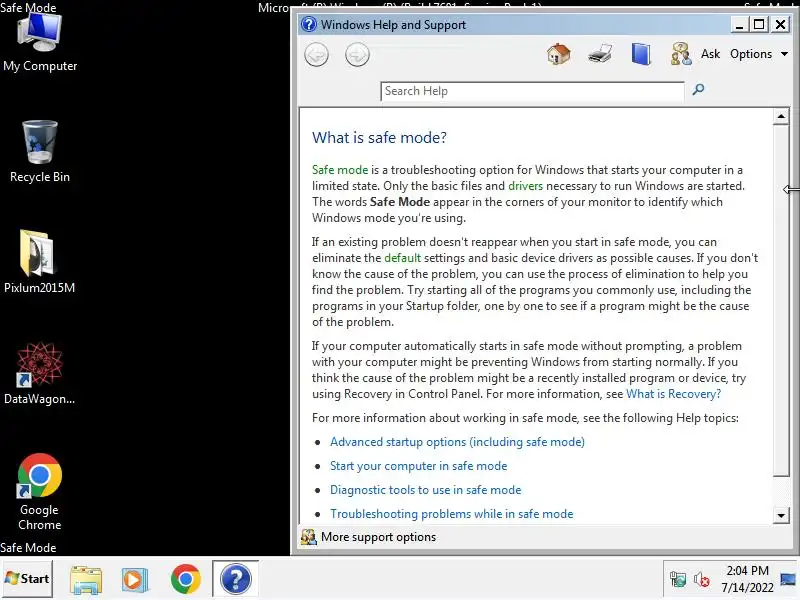Open 'Start your computer in safe mode'

[x=418, y=466]
